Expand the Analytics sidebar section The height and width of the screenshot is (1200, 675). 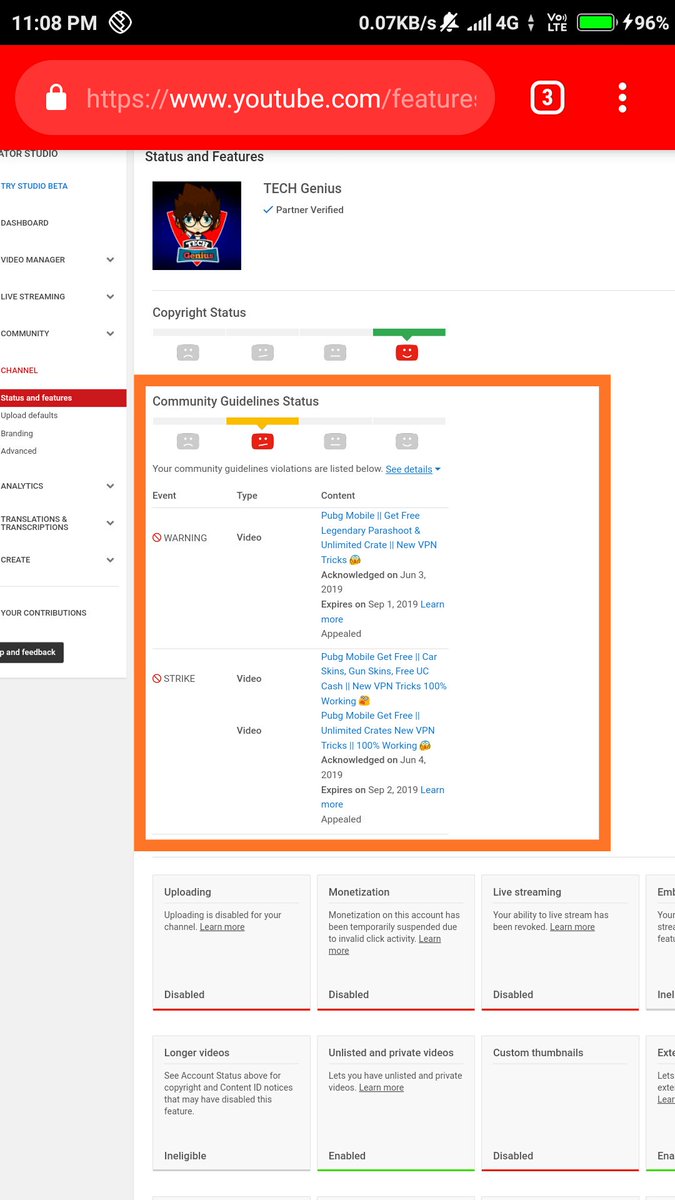coord(110,486)
